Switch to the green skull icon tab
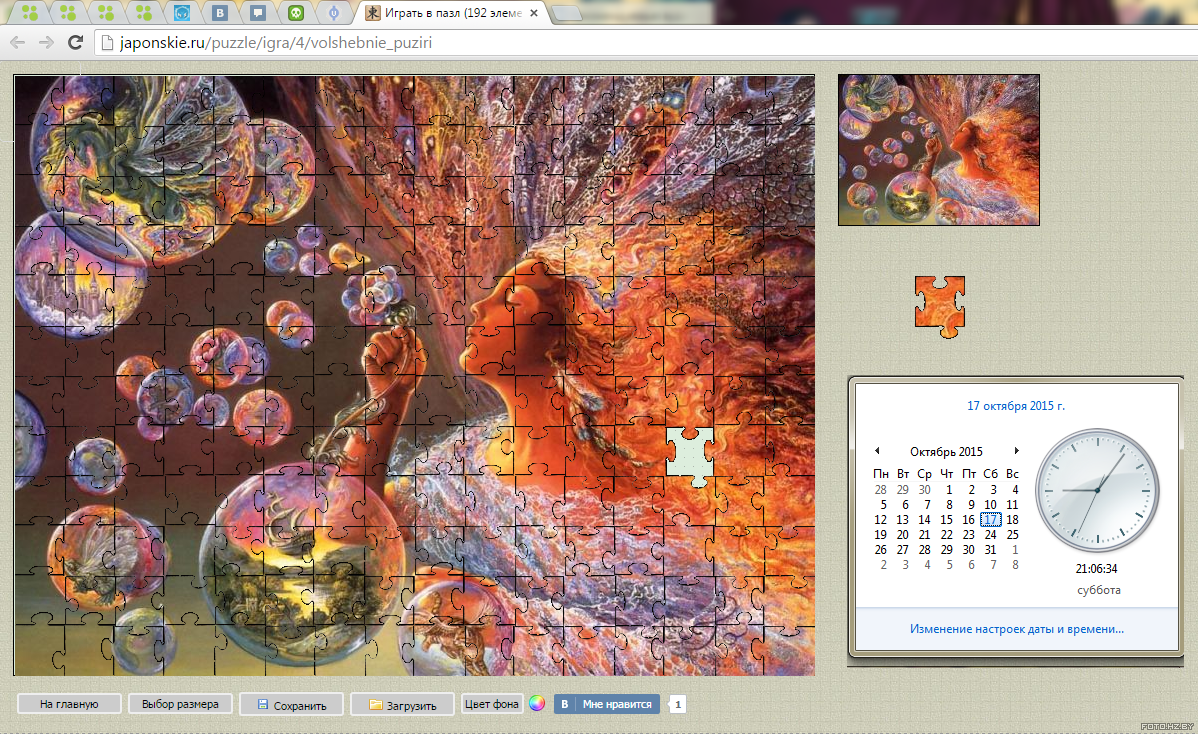The width and height of the screenshot is (1198, 734). (296, 13)
